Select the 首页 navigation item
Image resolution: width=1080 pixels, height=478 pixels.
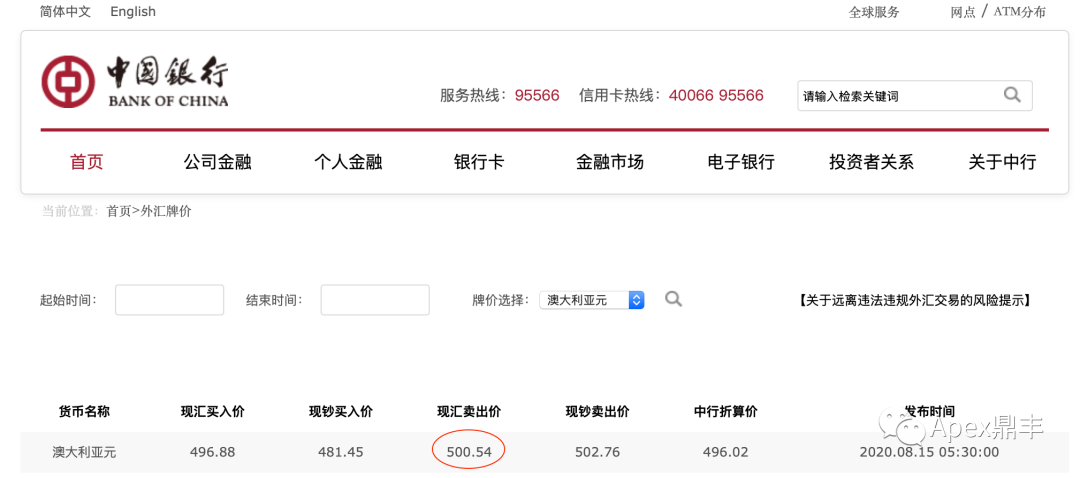coord(87,163)
